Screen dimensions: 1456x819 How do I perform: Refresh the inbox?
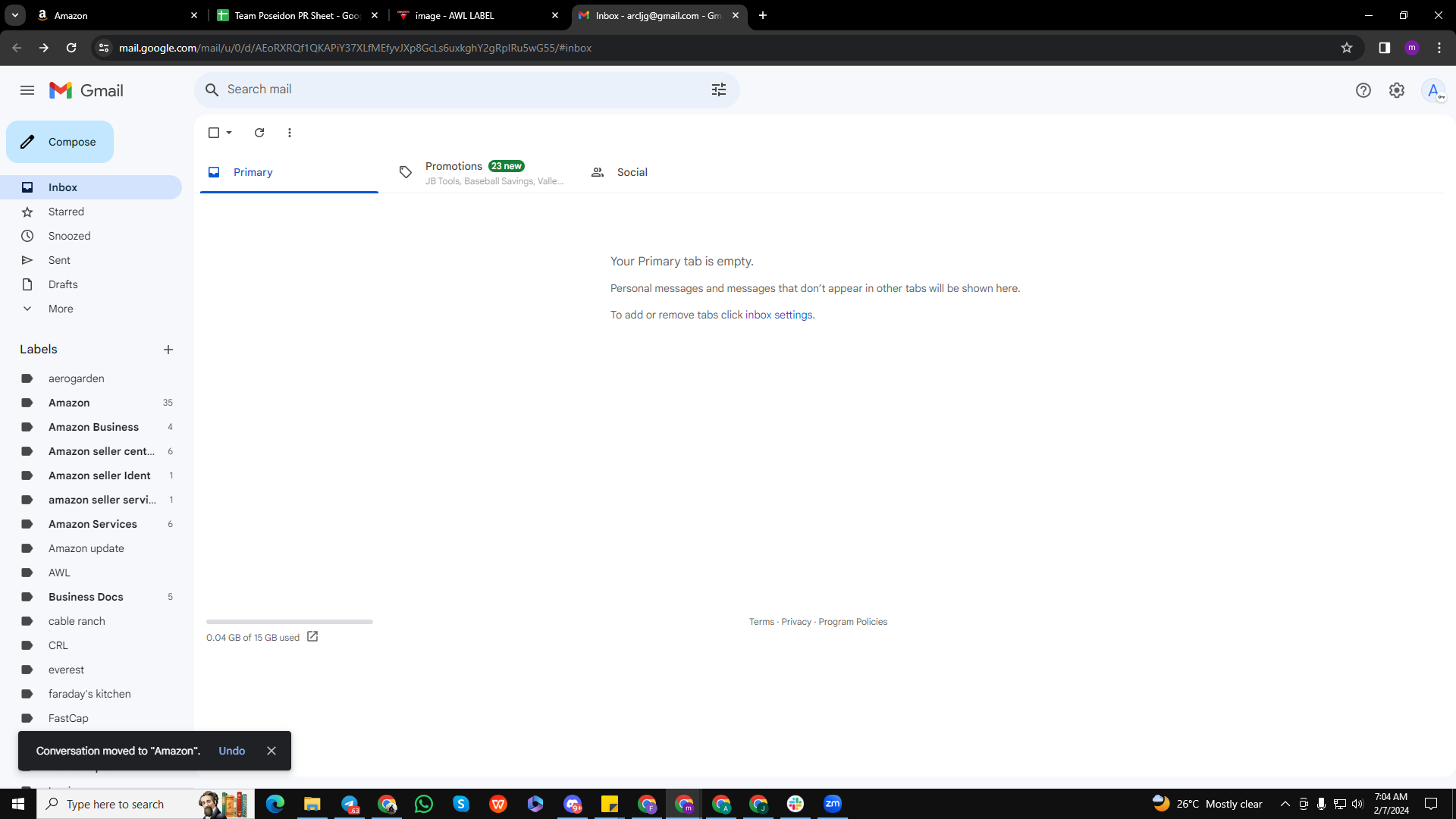click(259, 133)
